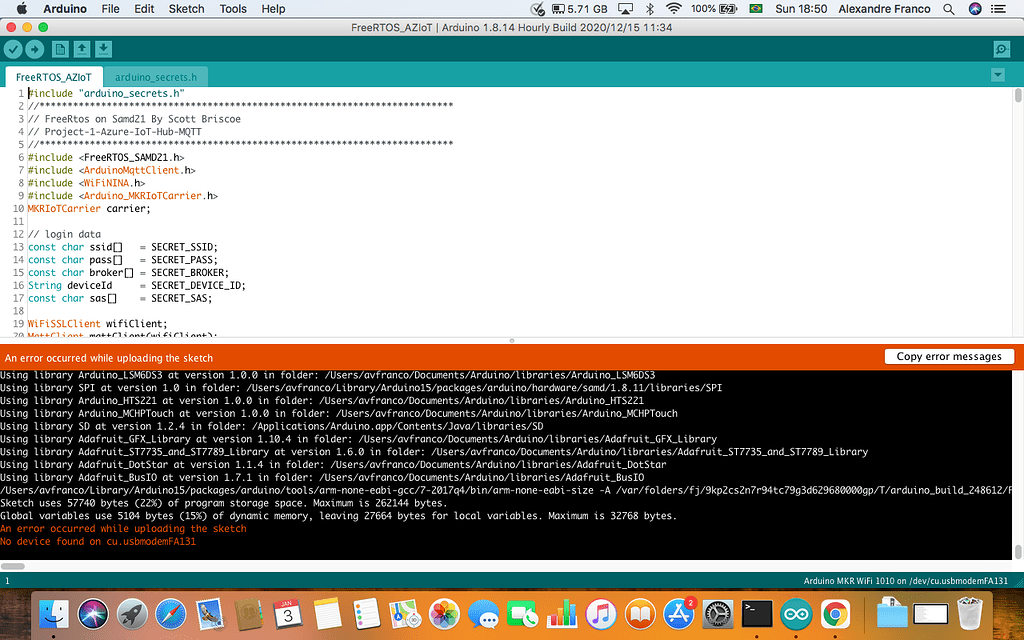Click the line 'MKRIoTCarrier carrier;'
This screenshot has width=1024, height=640.
(89, 208)
